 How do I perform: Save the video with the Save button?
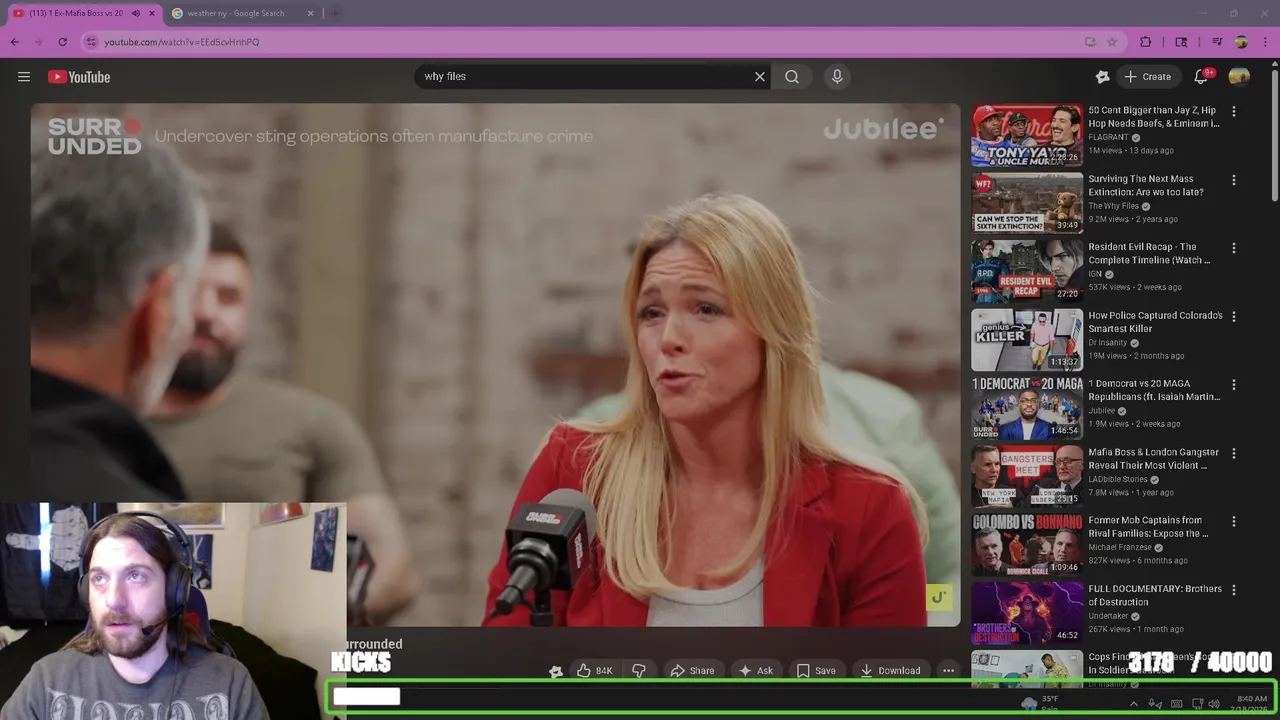tap(816, 671)
